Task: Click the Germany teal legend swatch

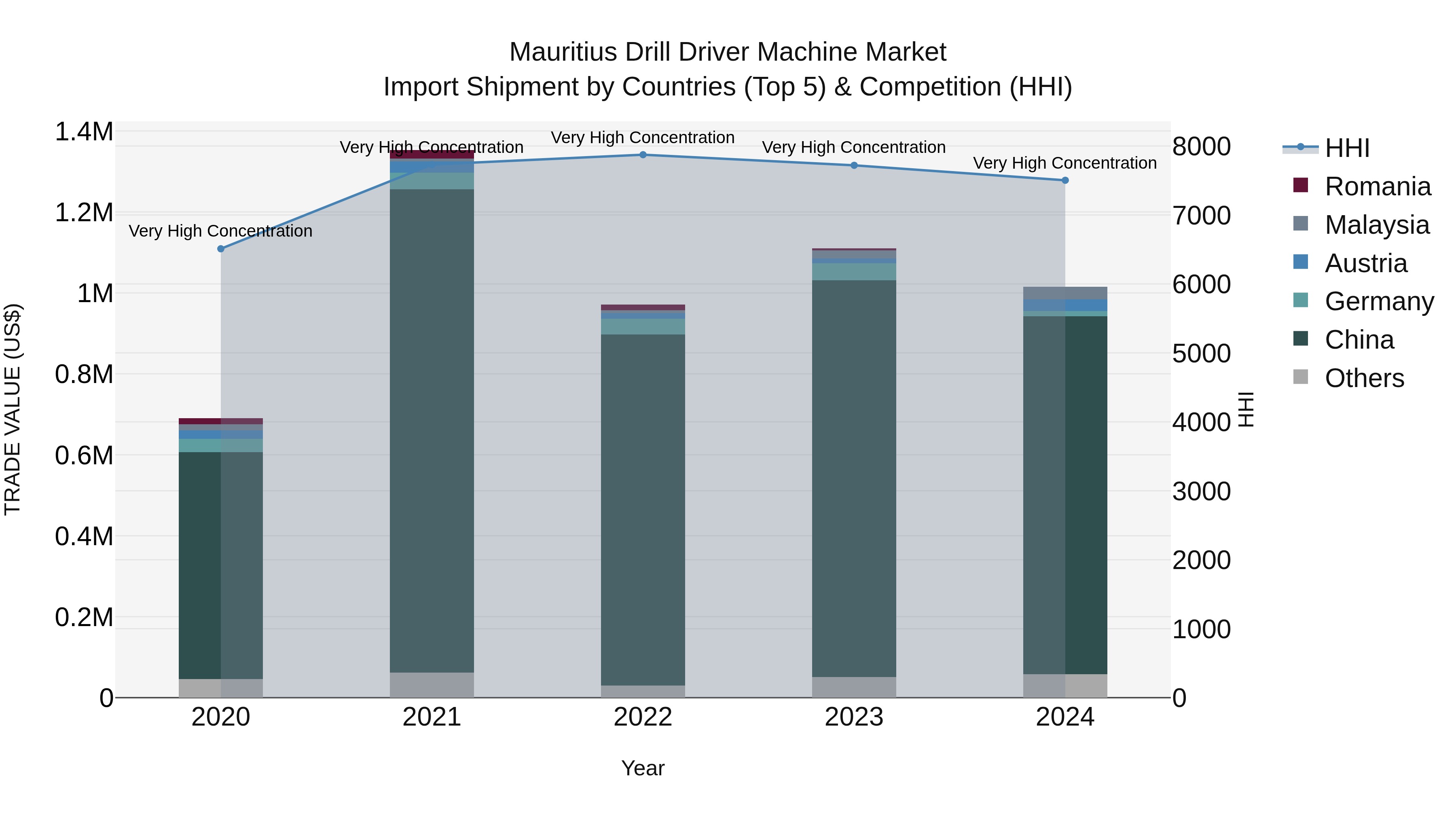Action: point(1301,300)
